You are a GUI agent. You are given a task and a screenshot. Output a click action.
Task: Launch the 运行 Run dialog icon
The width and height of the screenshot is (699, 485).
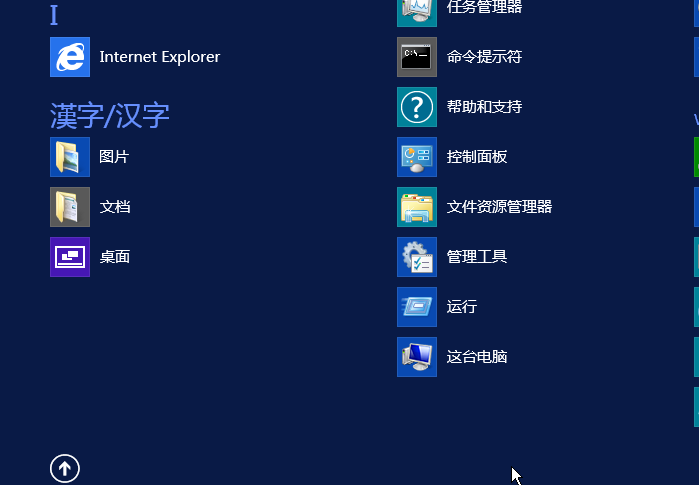[417, 307]
